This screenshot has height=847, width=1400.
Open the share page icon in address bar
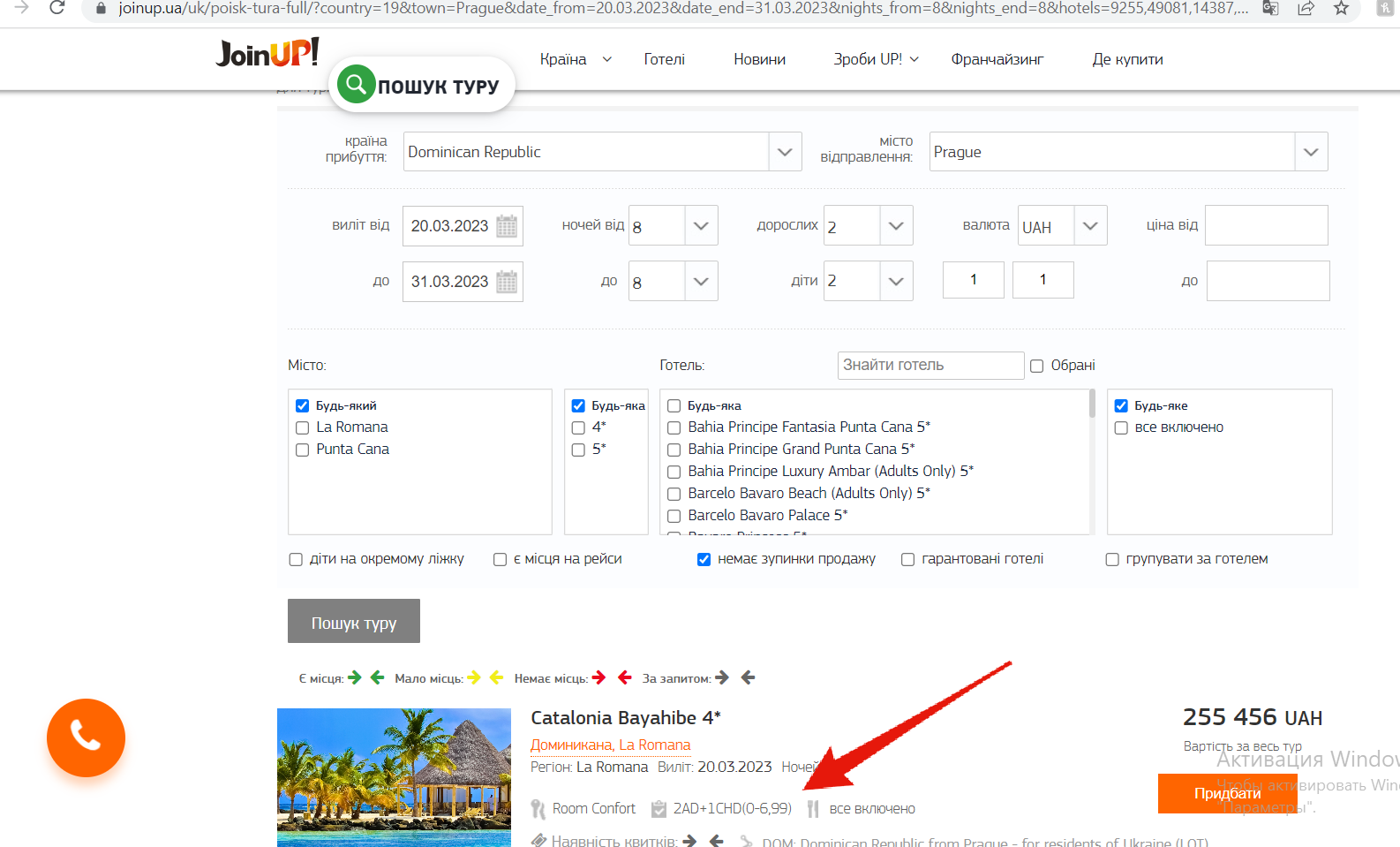coord(1306,8)
